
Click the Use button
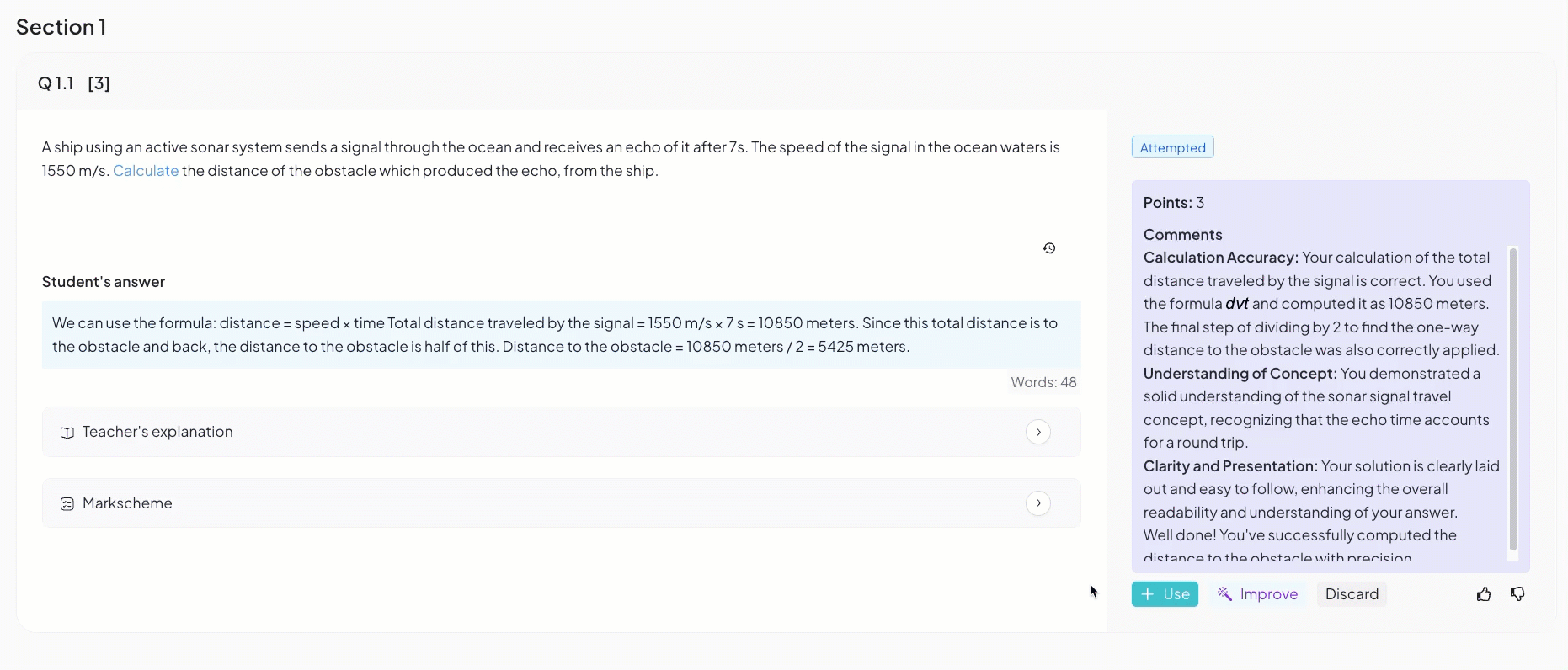point(1165,594)
